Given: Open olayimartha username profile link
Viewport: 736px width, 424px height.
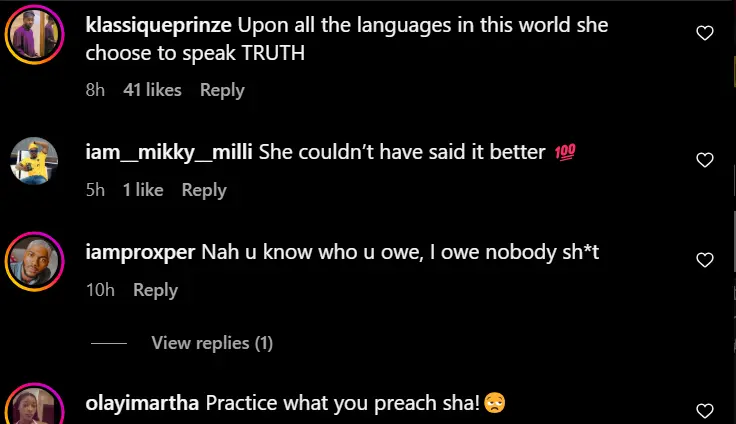Looking at the screenshot, I should click(143, 403).
